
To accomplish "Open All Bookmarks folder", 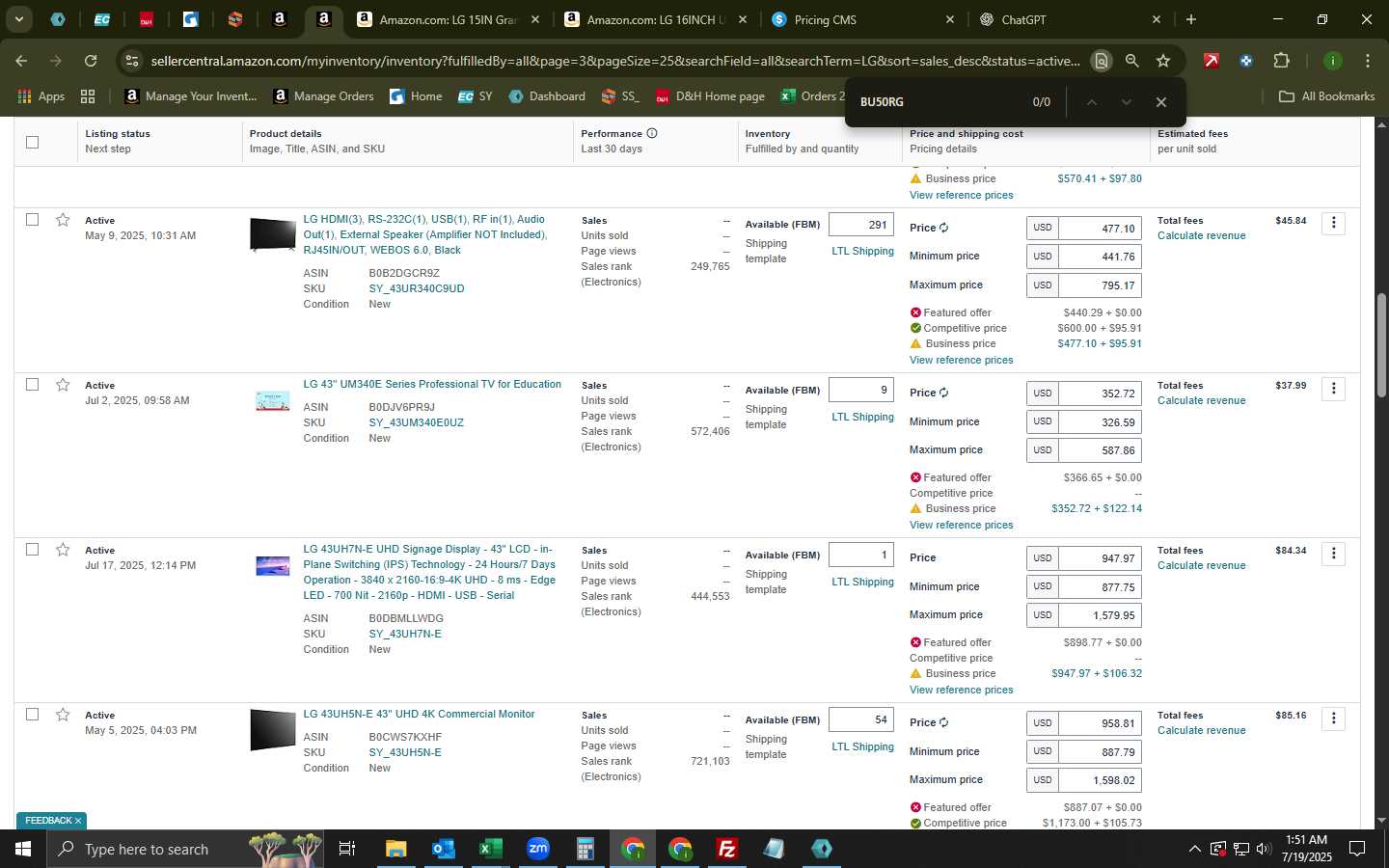I will [x=1326, y=96].
